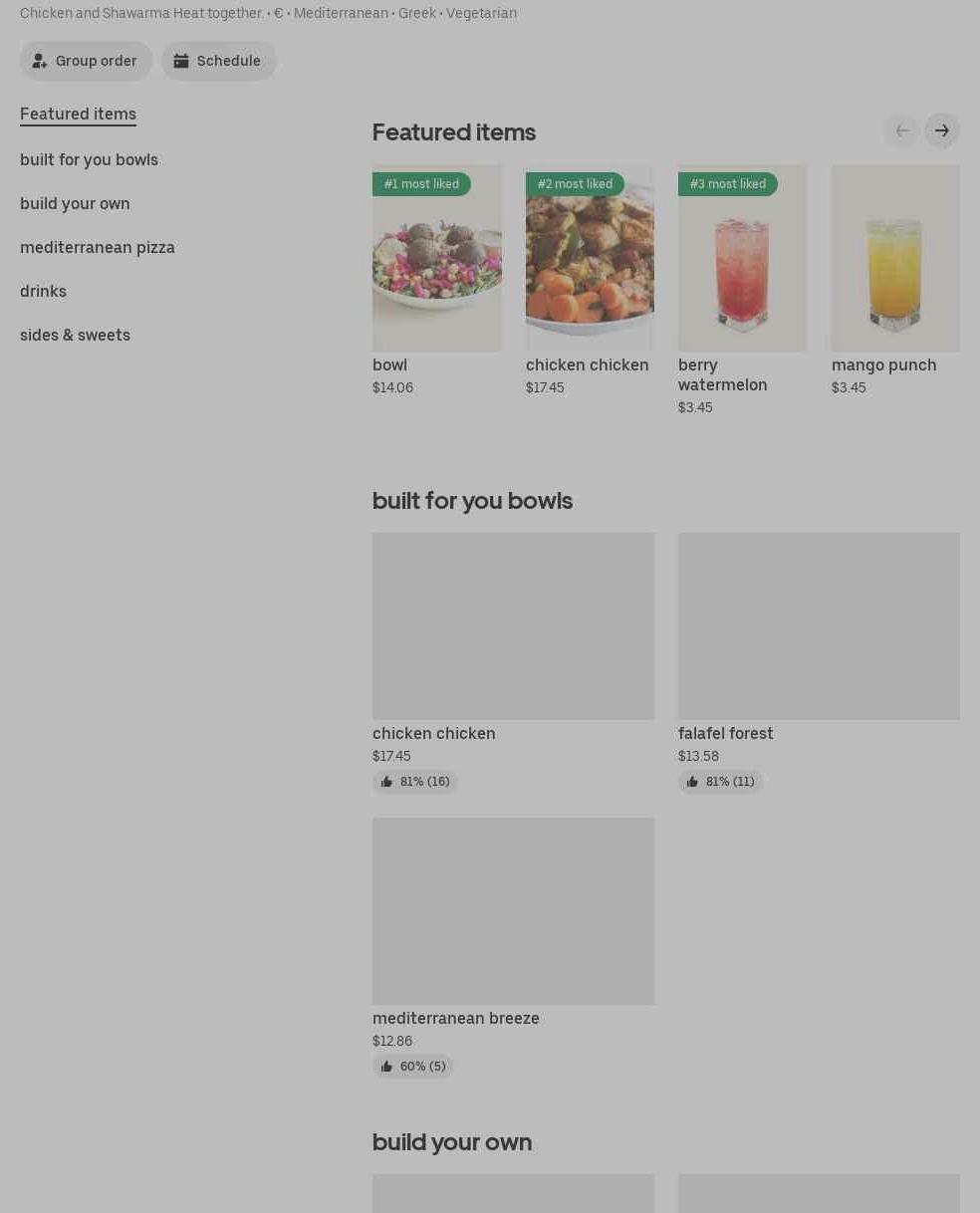Viewport: 980px width, 1213px height.
Task: Navigate to the drinks category
Action: tap(43, 291)
